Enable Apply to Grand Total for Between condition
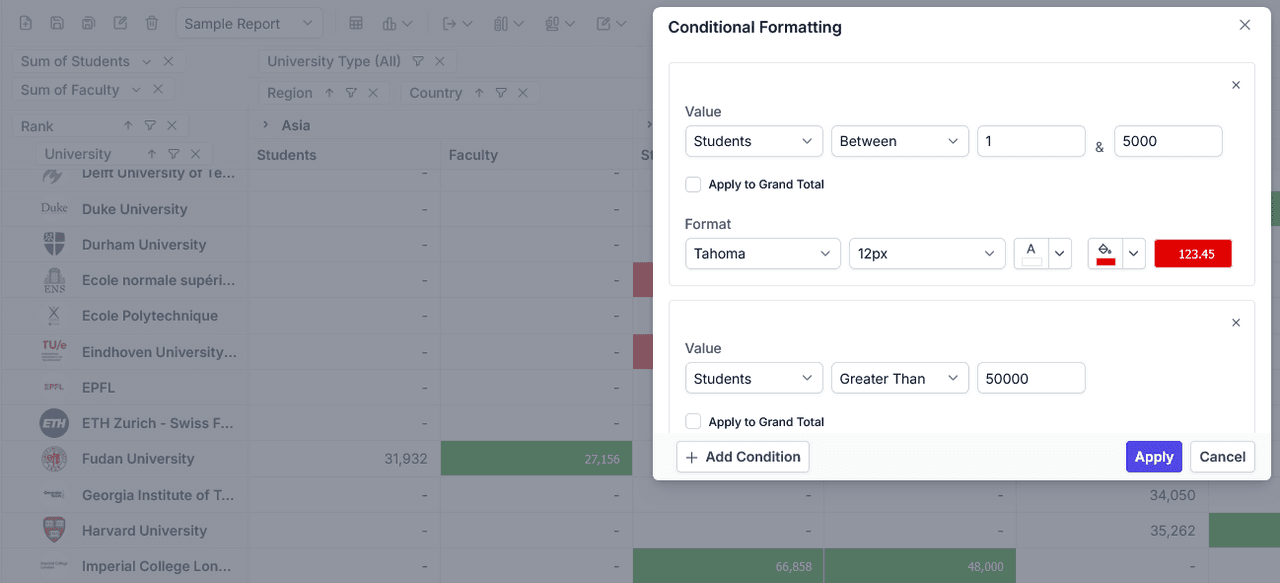Image resolution: width=1280 pixels, height=583 pixels. pyautogui.click(x=693, y=184)
